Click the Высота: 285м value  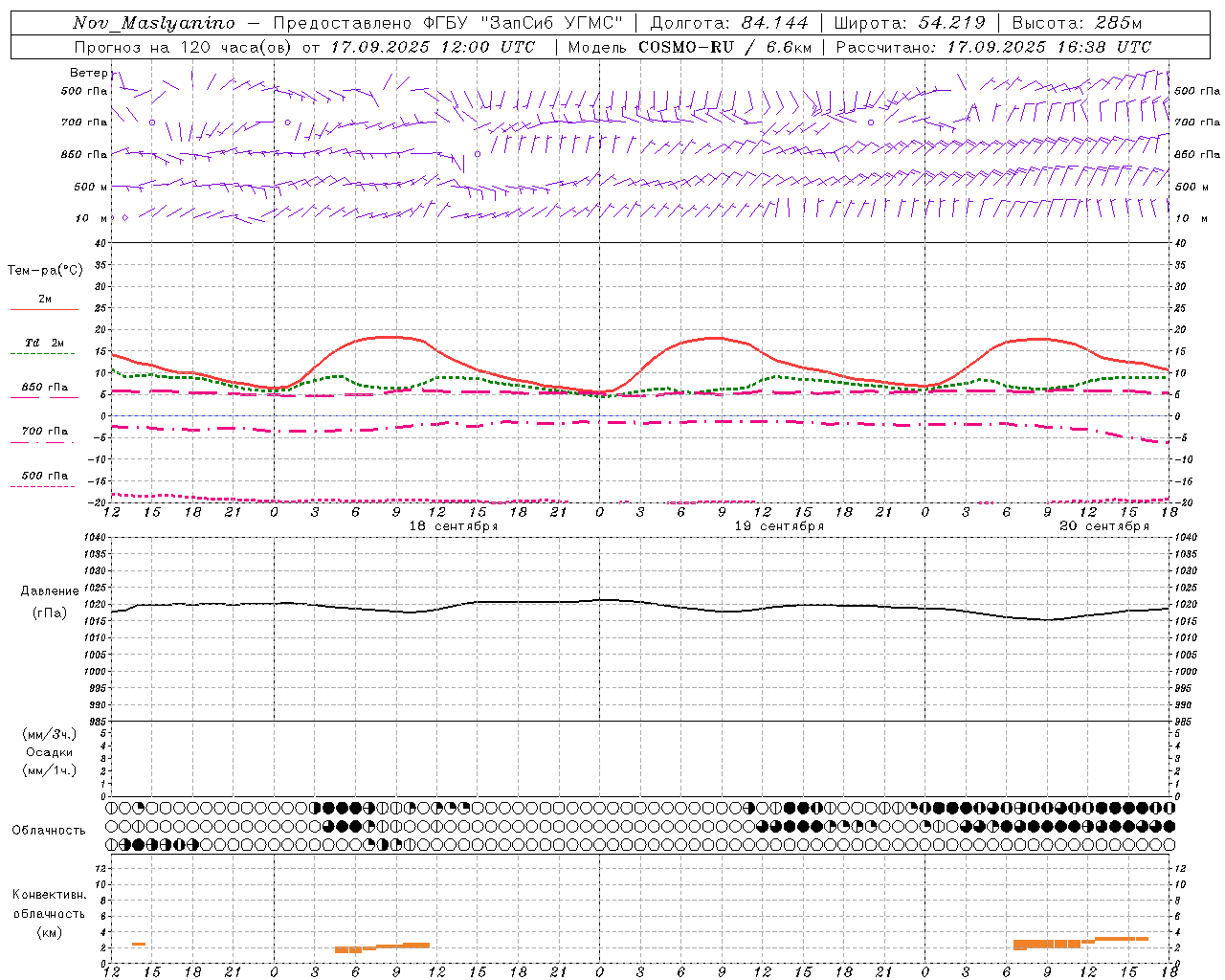[1077, 23]
